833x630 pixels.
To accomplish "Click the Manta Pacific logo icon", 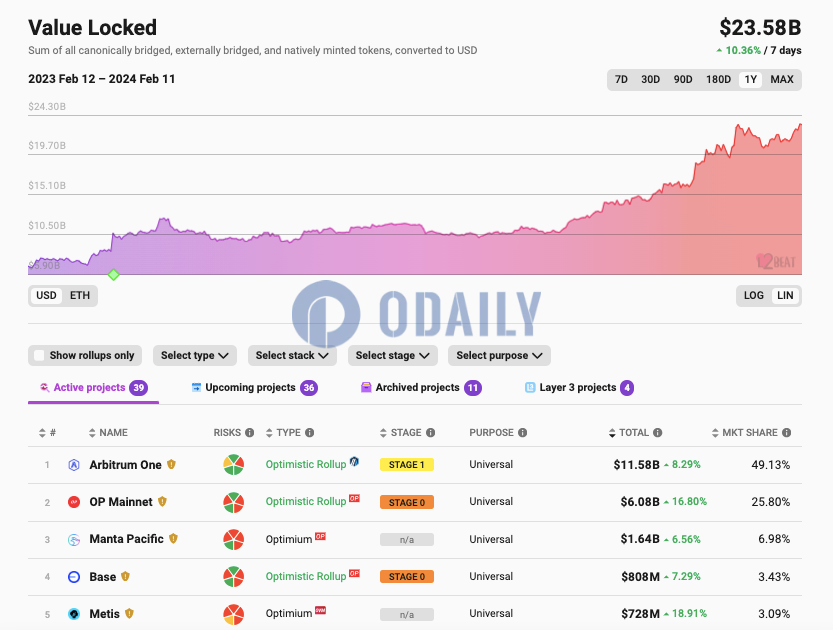I will tap(74, 540).
